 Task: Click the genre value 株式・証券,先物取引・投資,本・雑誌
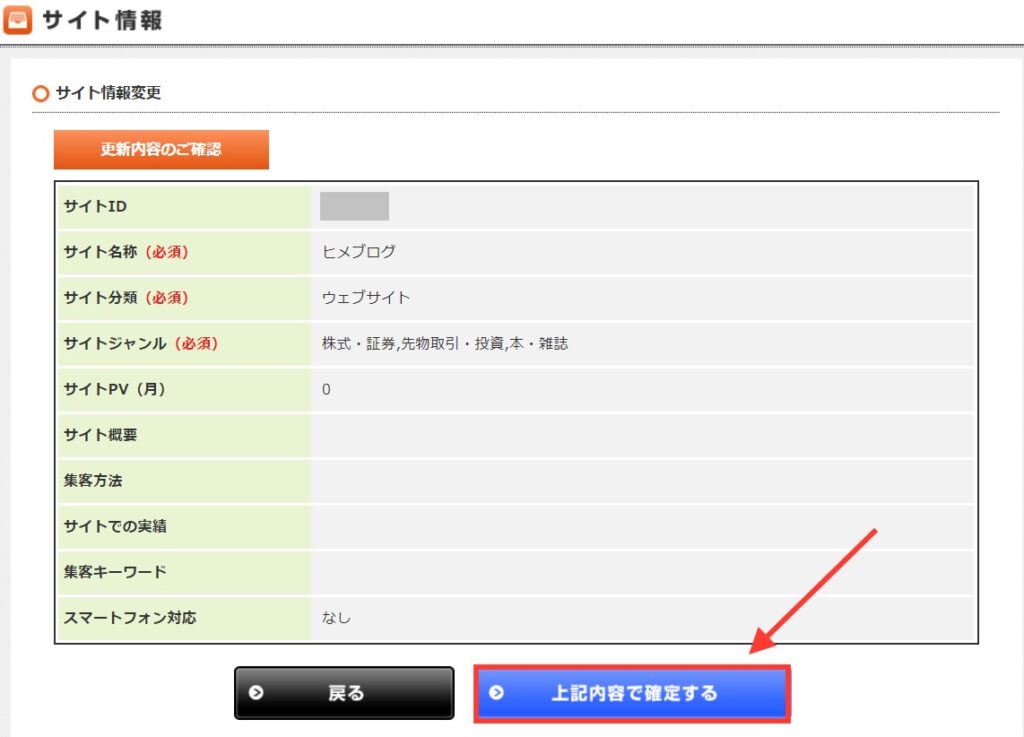pyautogui.click(x=445, y=344)
